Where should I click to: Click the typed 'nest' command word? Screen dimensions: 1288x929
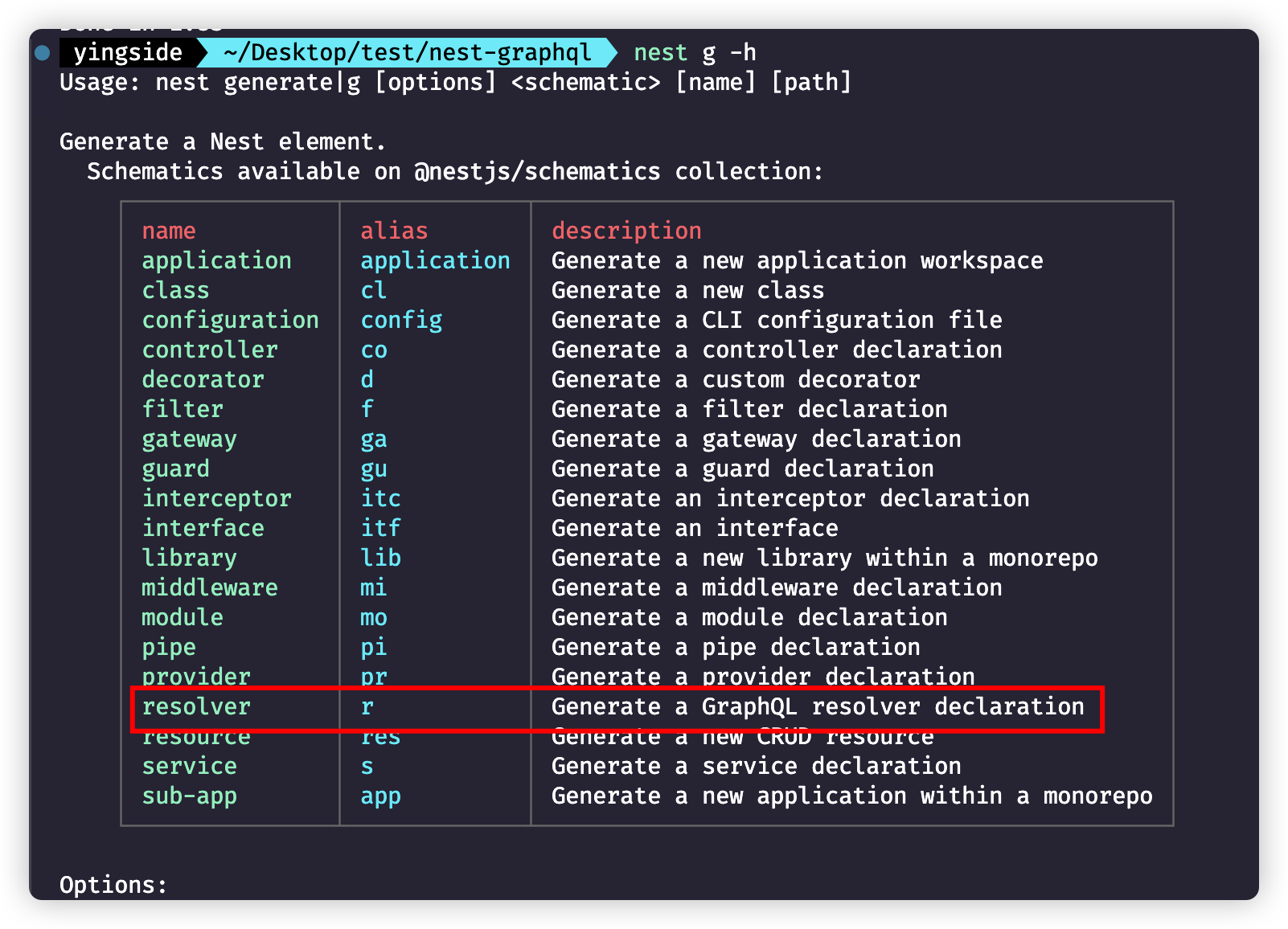660,53
